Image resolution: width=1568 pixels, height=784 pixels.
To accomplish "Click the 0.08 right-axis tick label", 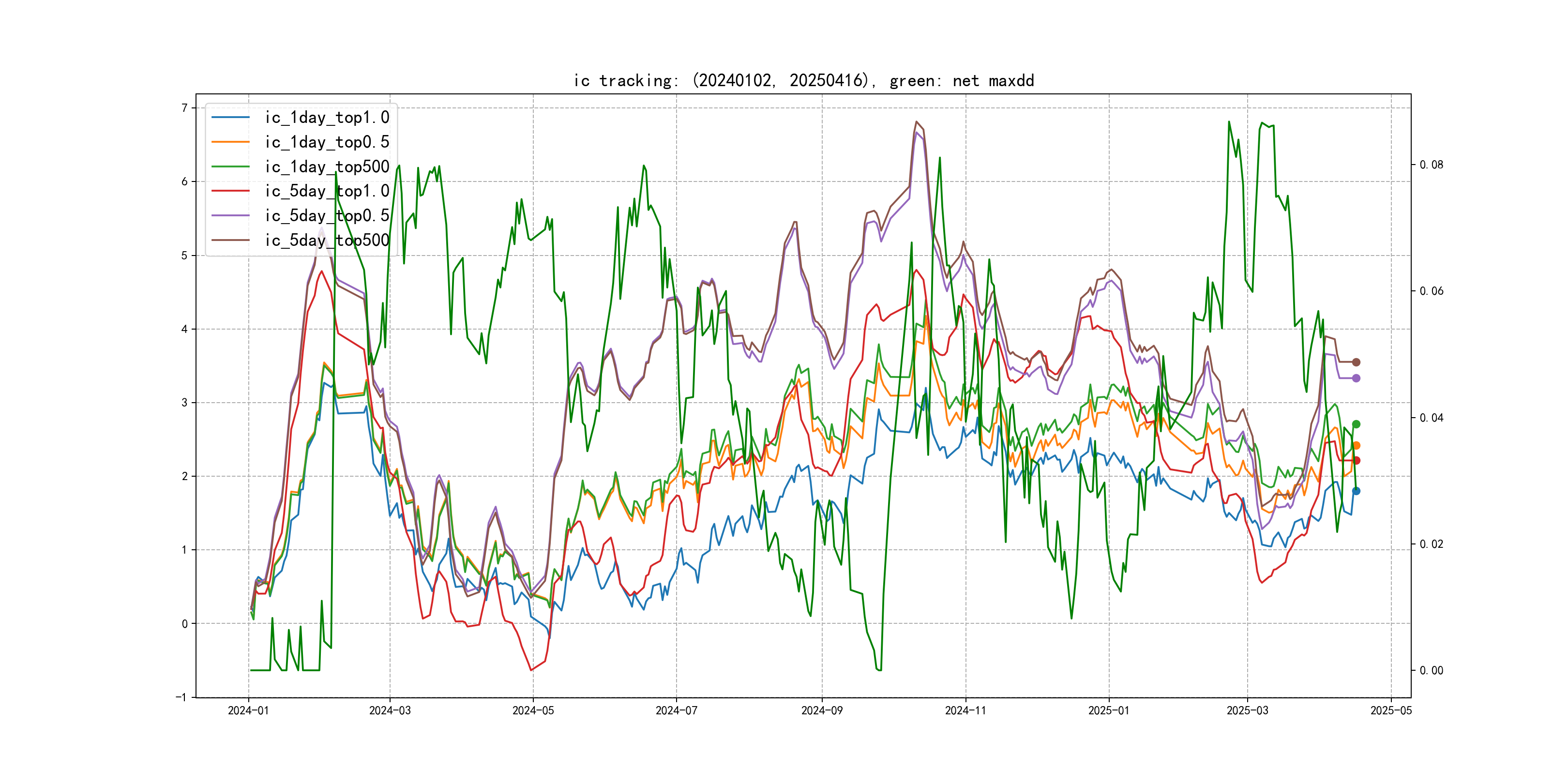I will pos(1431,165).
